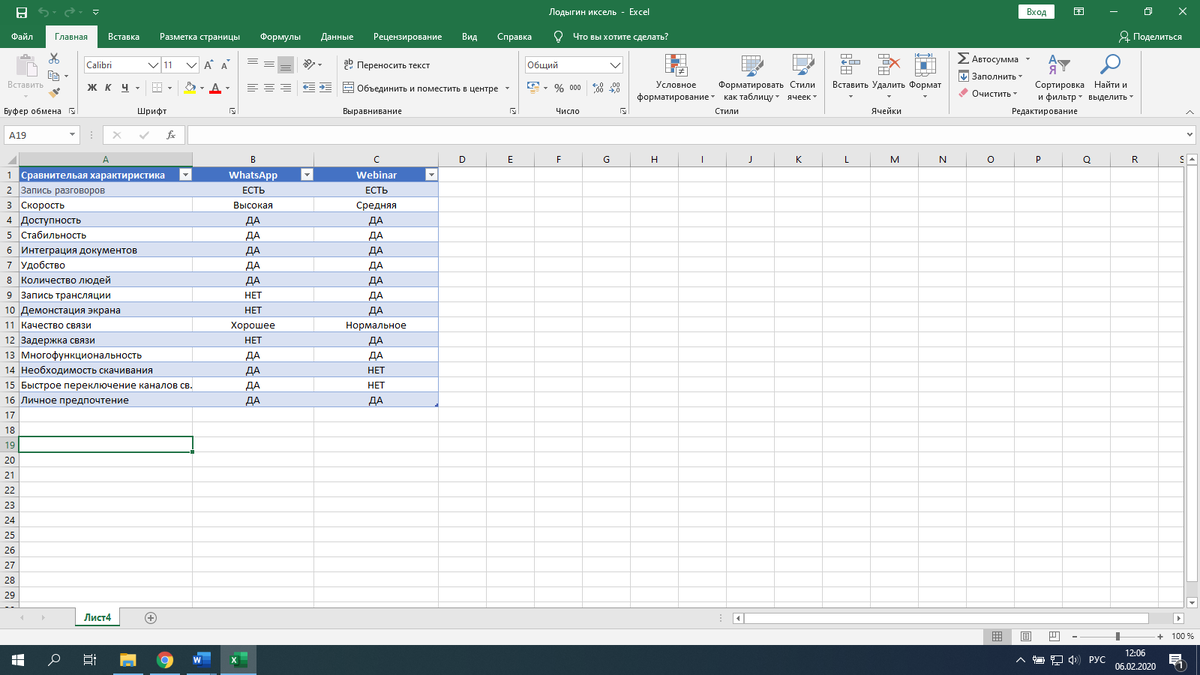Center text horizontally in the cell

[x=270, y=88]
